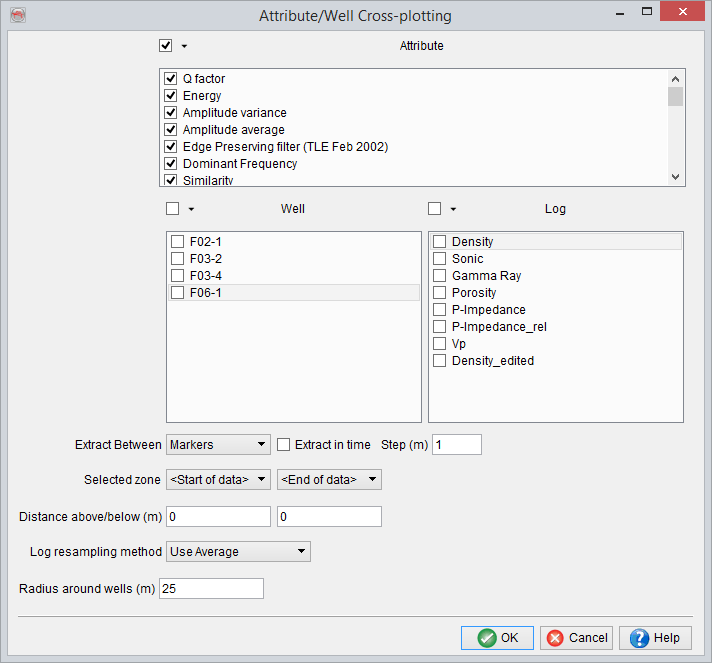This screenshot has width=712, height=663.
Task: Click the Radius around wells field
Action: point(211,588)
